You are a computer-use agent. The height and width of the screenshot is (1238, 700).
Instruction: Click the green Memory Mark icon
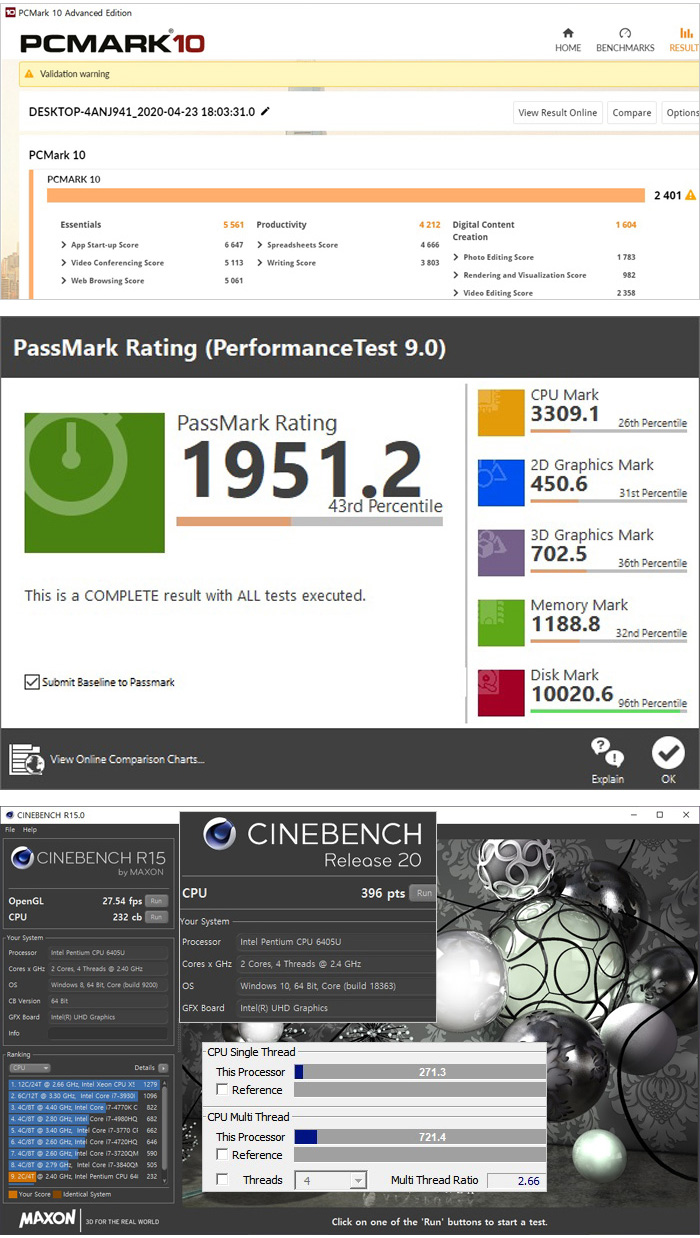click(501, 623)
